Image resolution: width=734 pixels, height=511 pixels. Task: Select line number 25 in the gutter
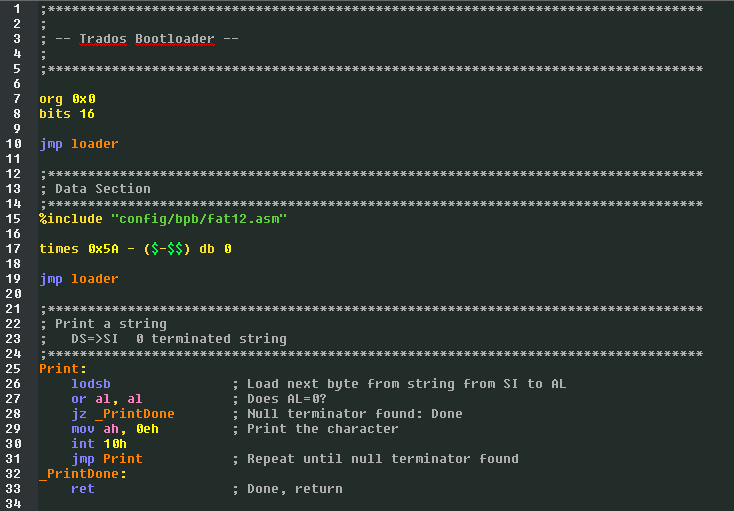click(x=13, y=368)
